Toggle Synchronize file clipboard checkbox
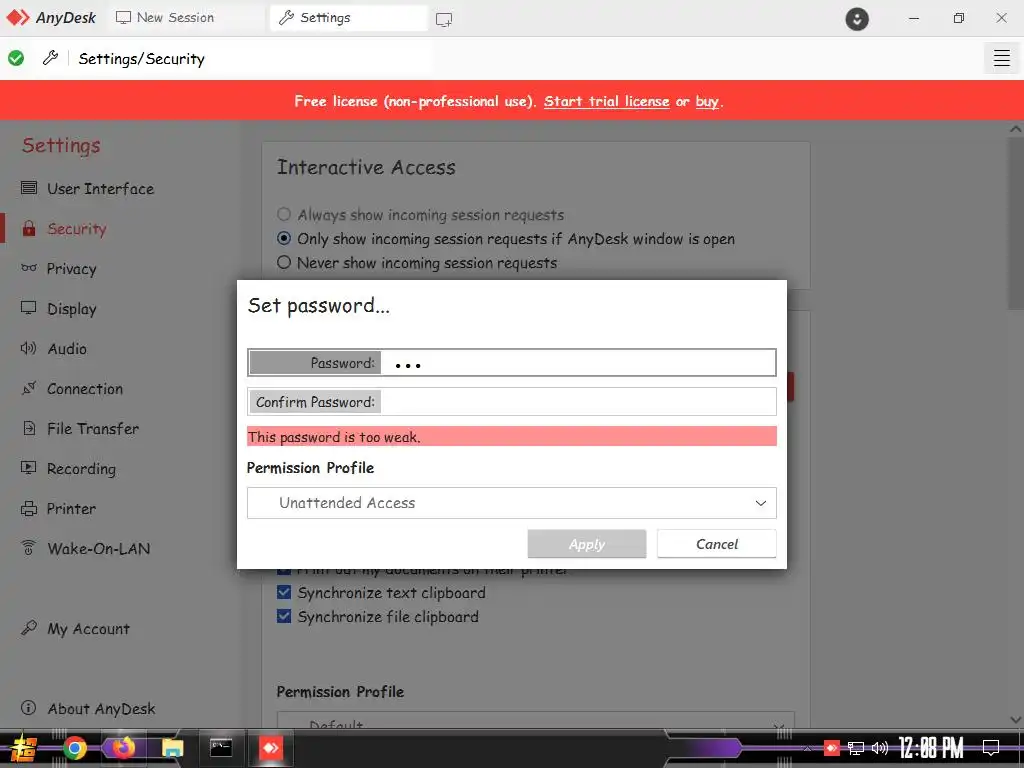 284,616
